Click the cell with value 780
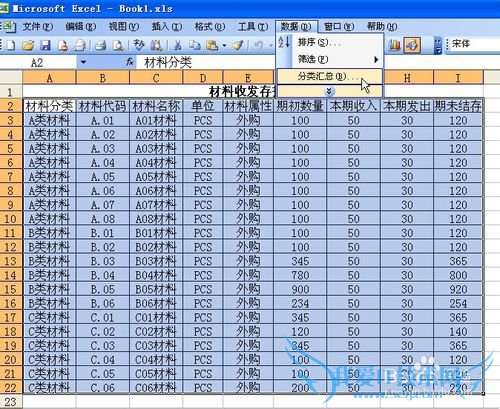500x409 pixels. (300, 275)
